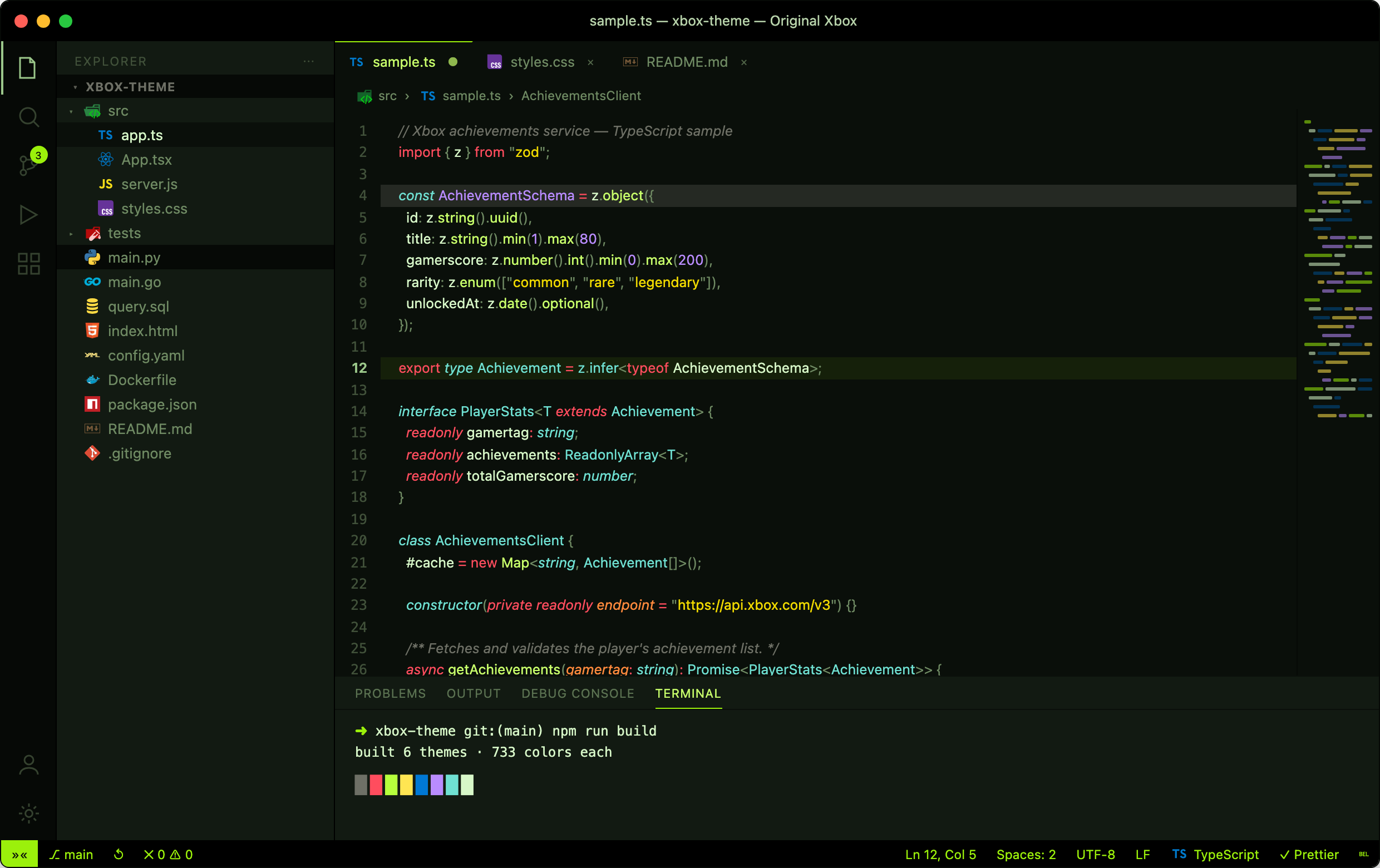Click line number 12 in the gutter
The height and width of the screenshot is (868, 1380).
coord(359,368)
